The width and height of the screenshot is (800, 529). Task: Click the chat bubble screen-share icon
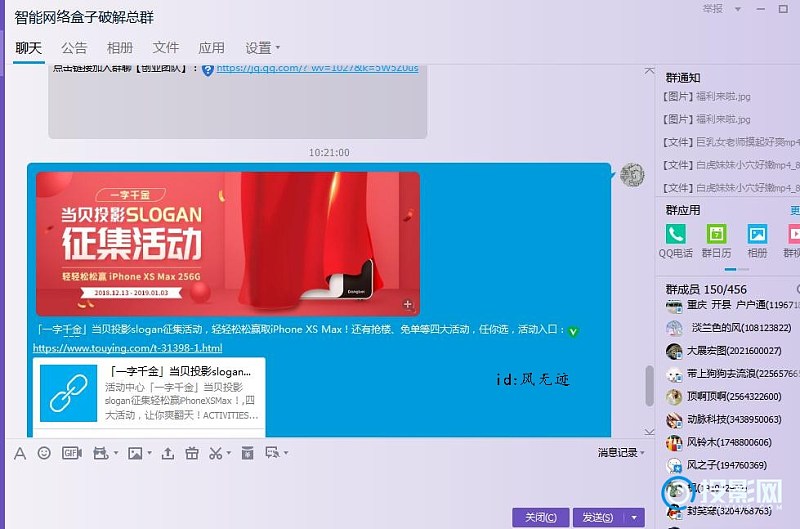coord(272,452)
